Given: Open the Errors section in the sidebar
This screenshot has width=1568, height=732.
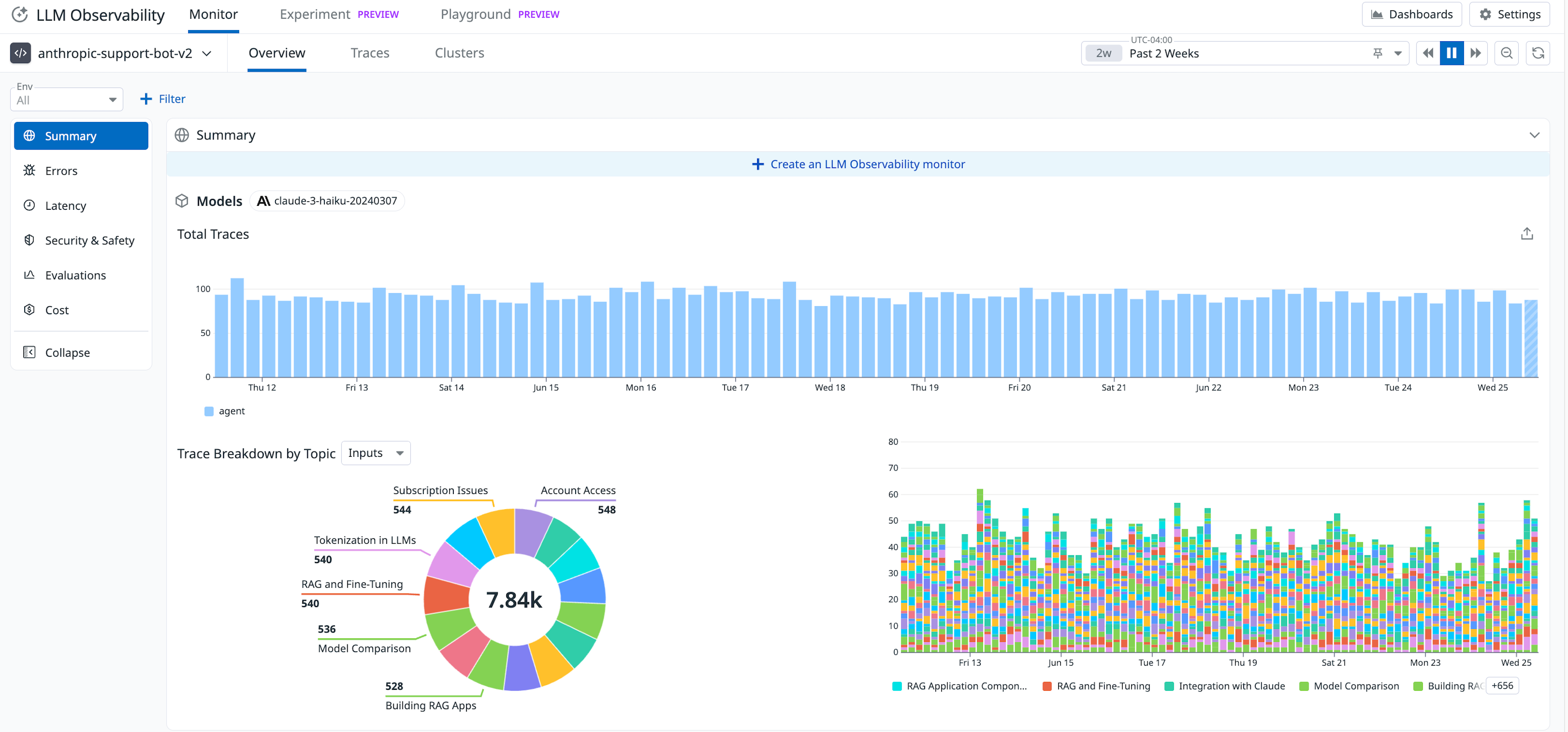Looking at the screenshot, I should tap(61, 170).
